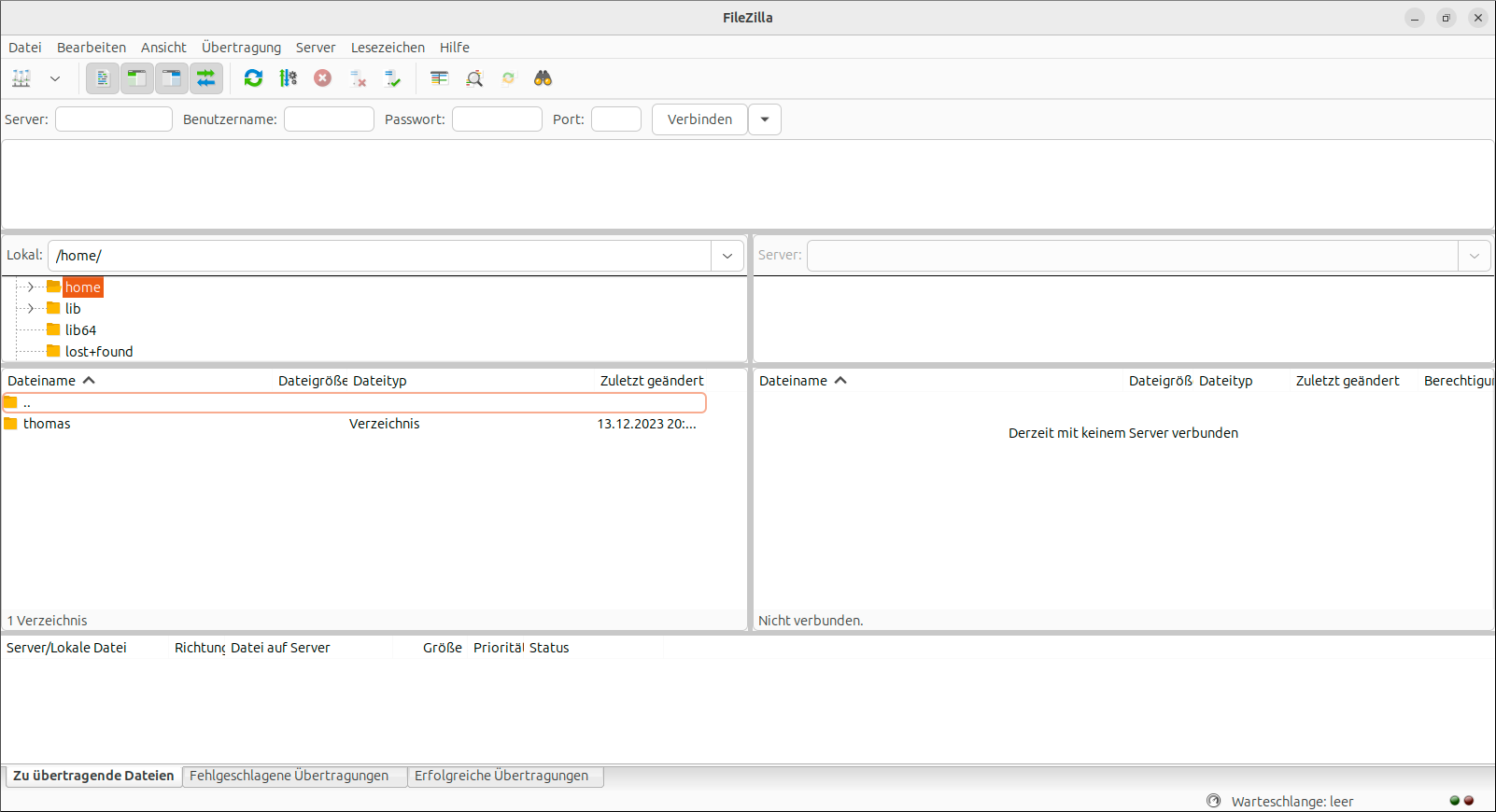Open the Lesezeichen menu

tap(388, 48)
